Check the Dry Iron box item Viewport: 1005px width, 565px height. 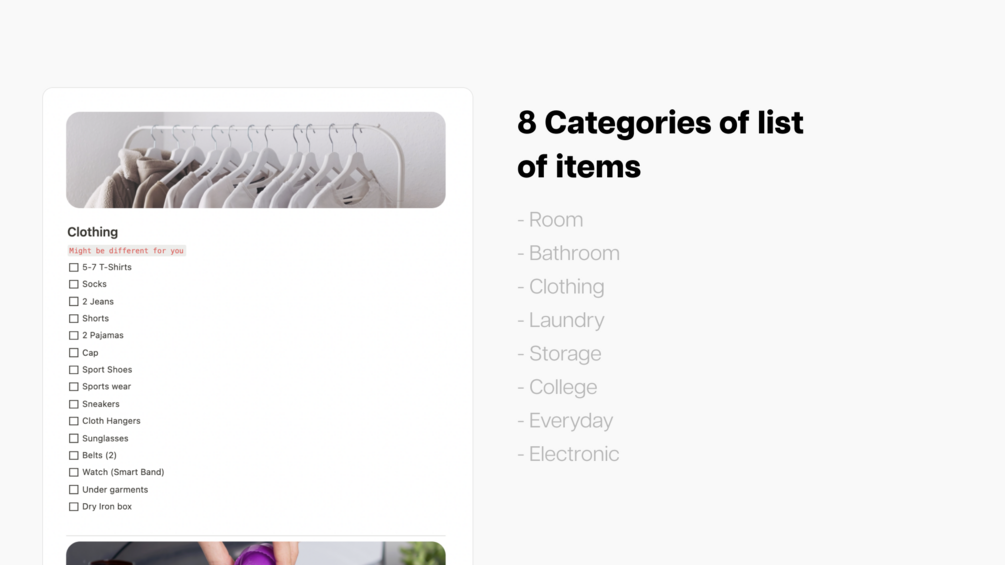click(74, 506)
